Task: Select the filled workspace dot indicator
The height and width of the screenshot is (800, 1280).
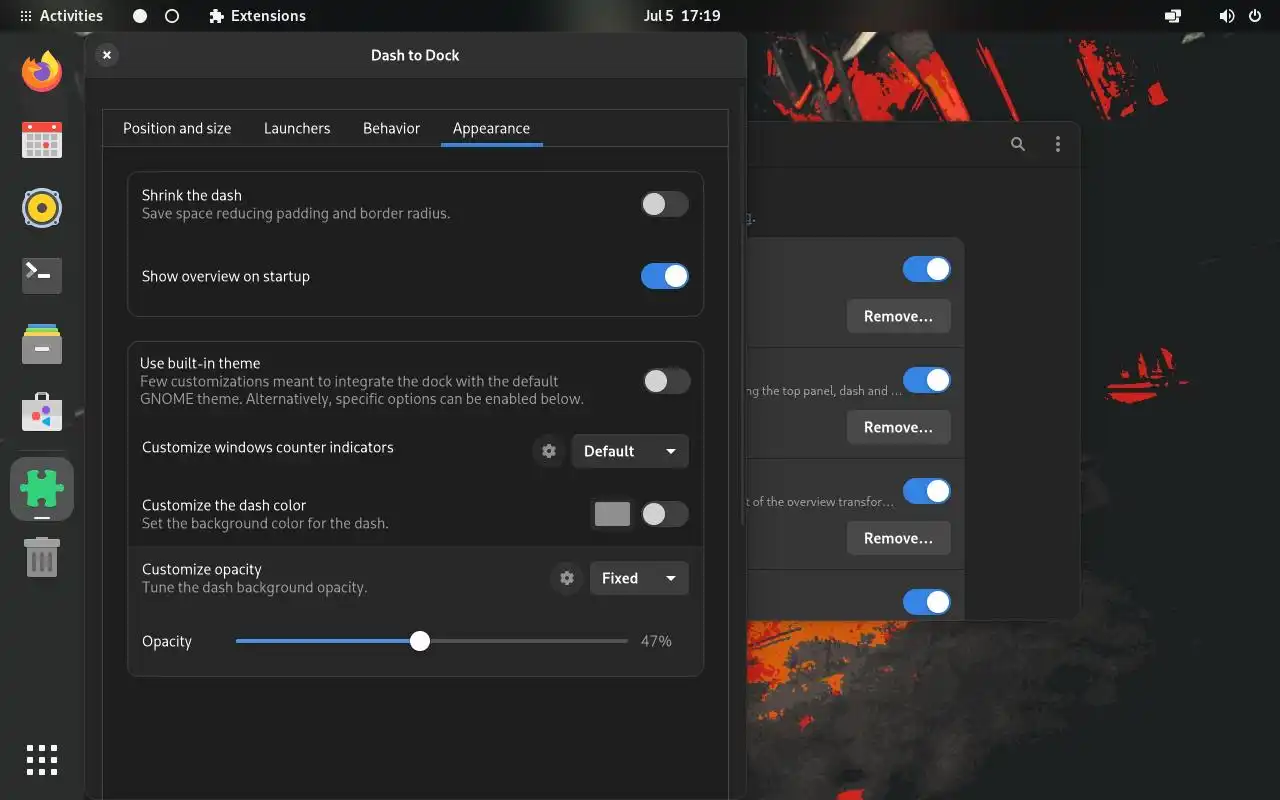Action: click(x=140, y=16)
